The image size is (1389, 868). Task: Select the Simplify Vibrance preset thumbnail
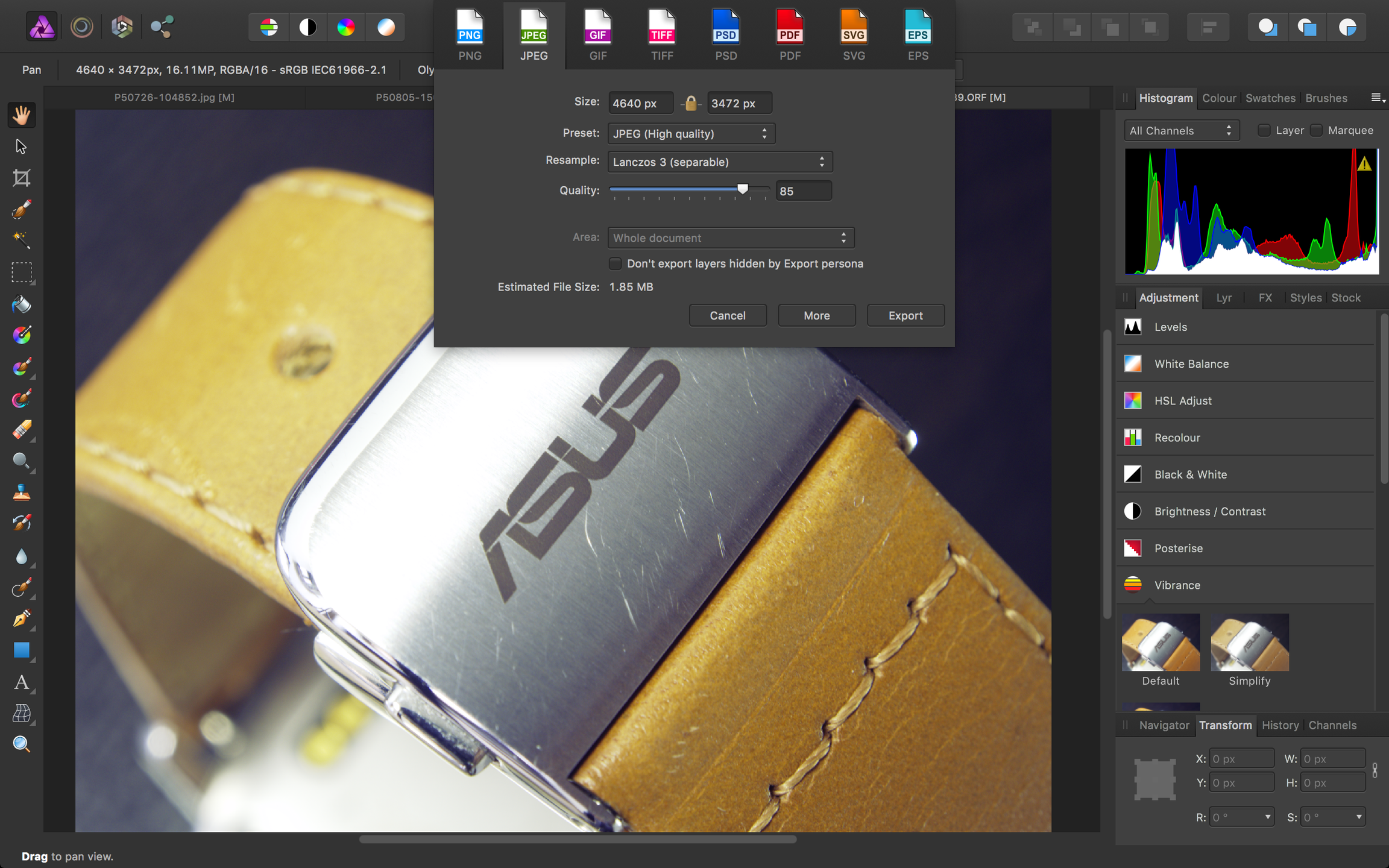(1250, 643)
